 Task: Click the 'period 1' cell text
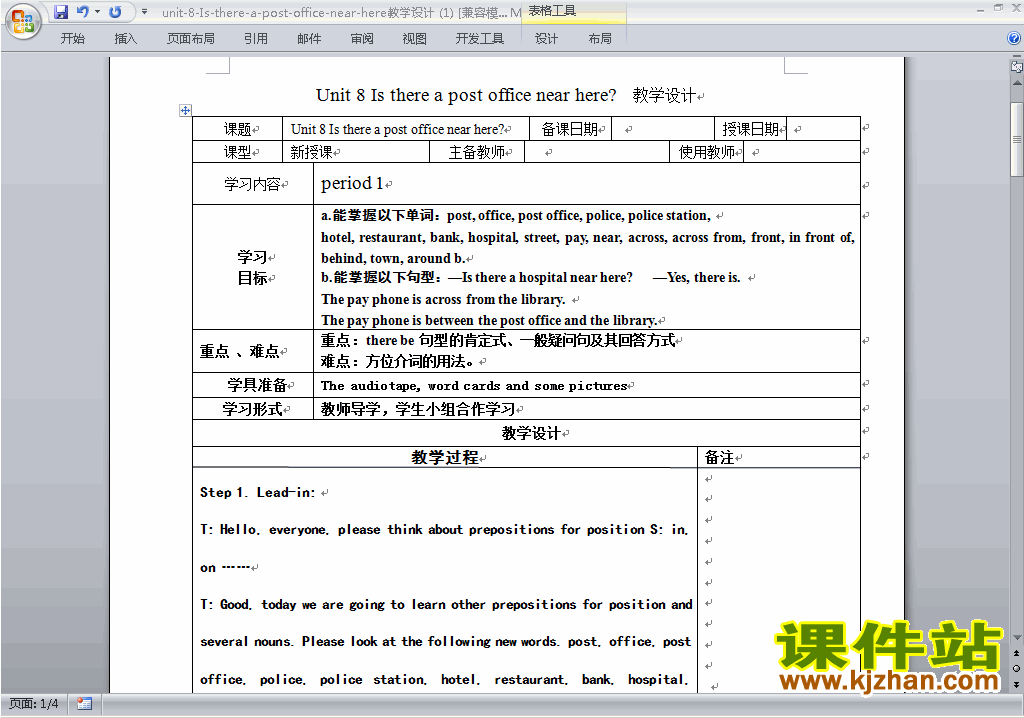pyautogui.click(x=352, y=184)
